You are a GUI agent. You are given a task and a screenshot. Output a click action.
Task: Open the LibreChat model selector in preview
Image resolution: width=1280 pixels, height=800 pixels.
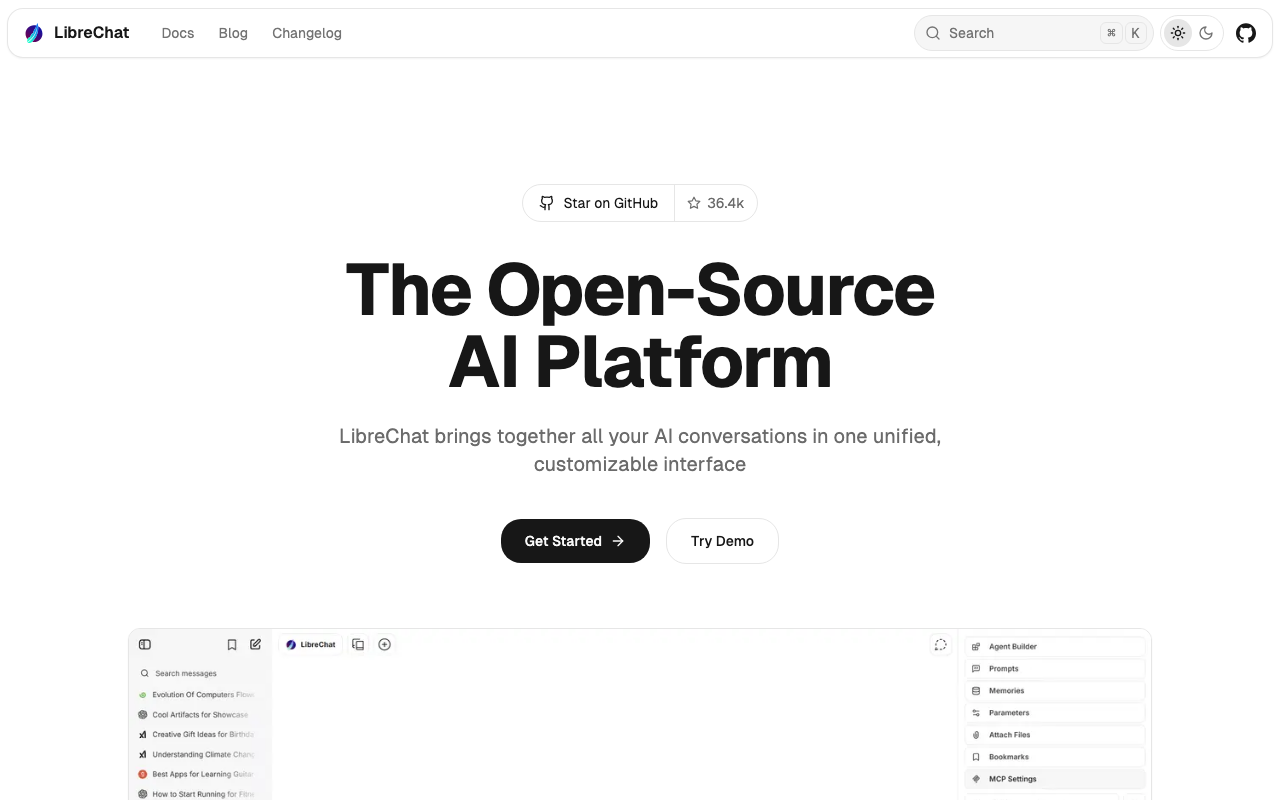[x=311, y=645]
